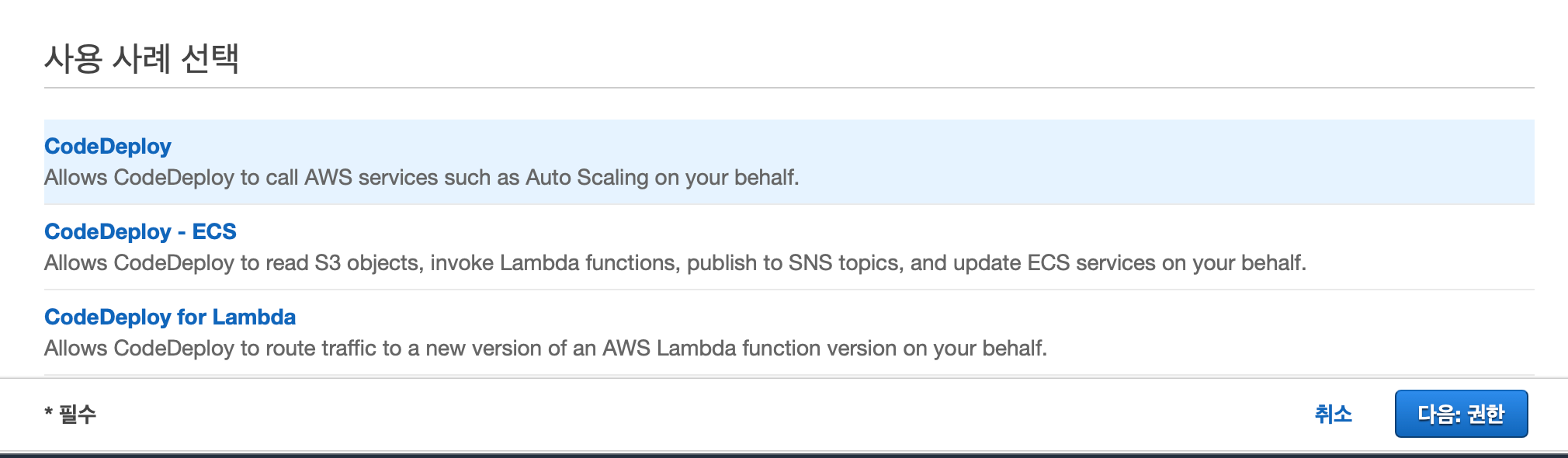Click the 다음: 권한 button

(x=1461, y=414)
